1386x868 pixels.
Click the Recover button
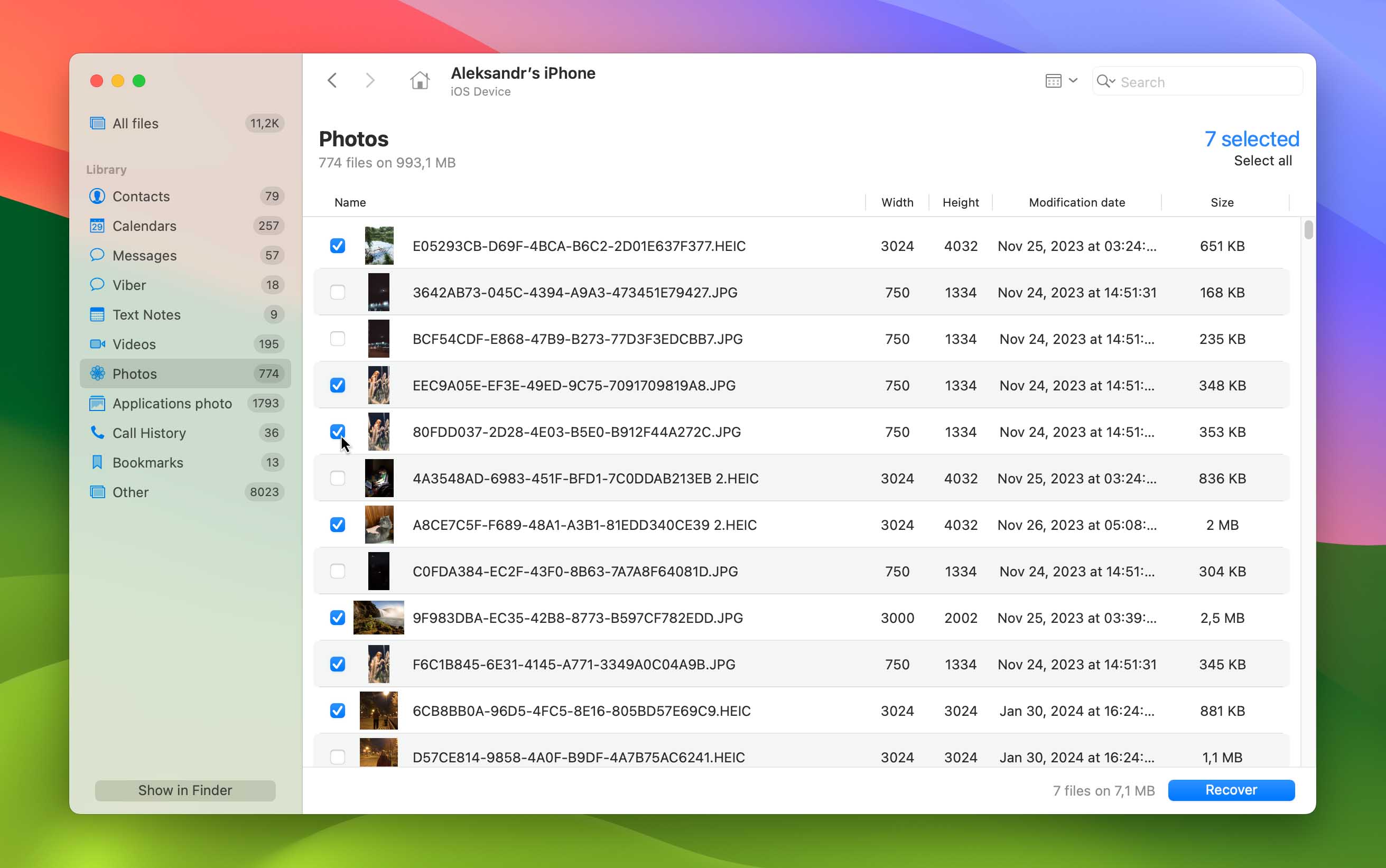click(x=1231, y=790)
